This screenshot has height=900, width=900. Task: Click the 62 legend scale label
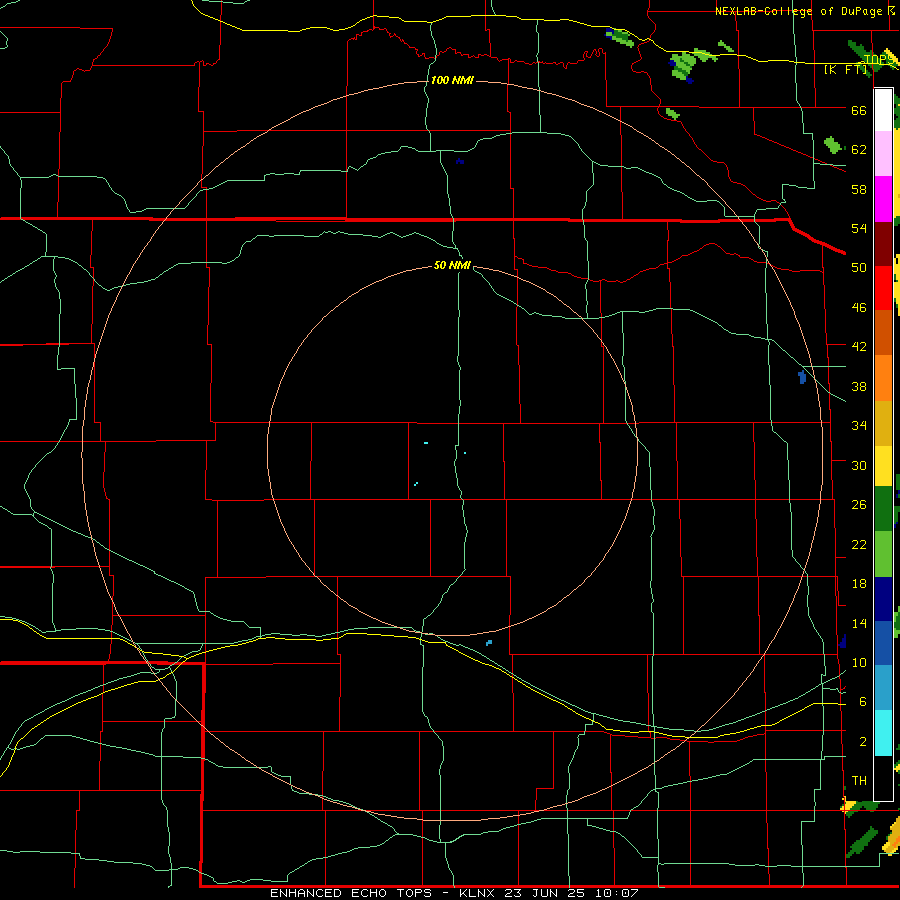[x=859, y=150]
